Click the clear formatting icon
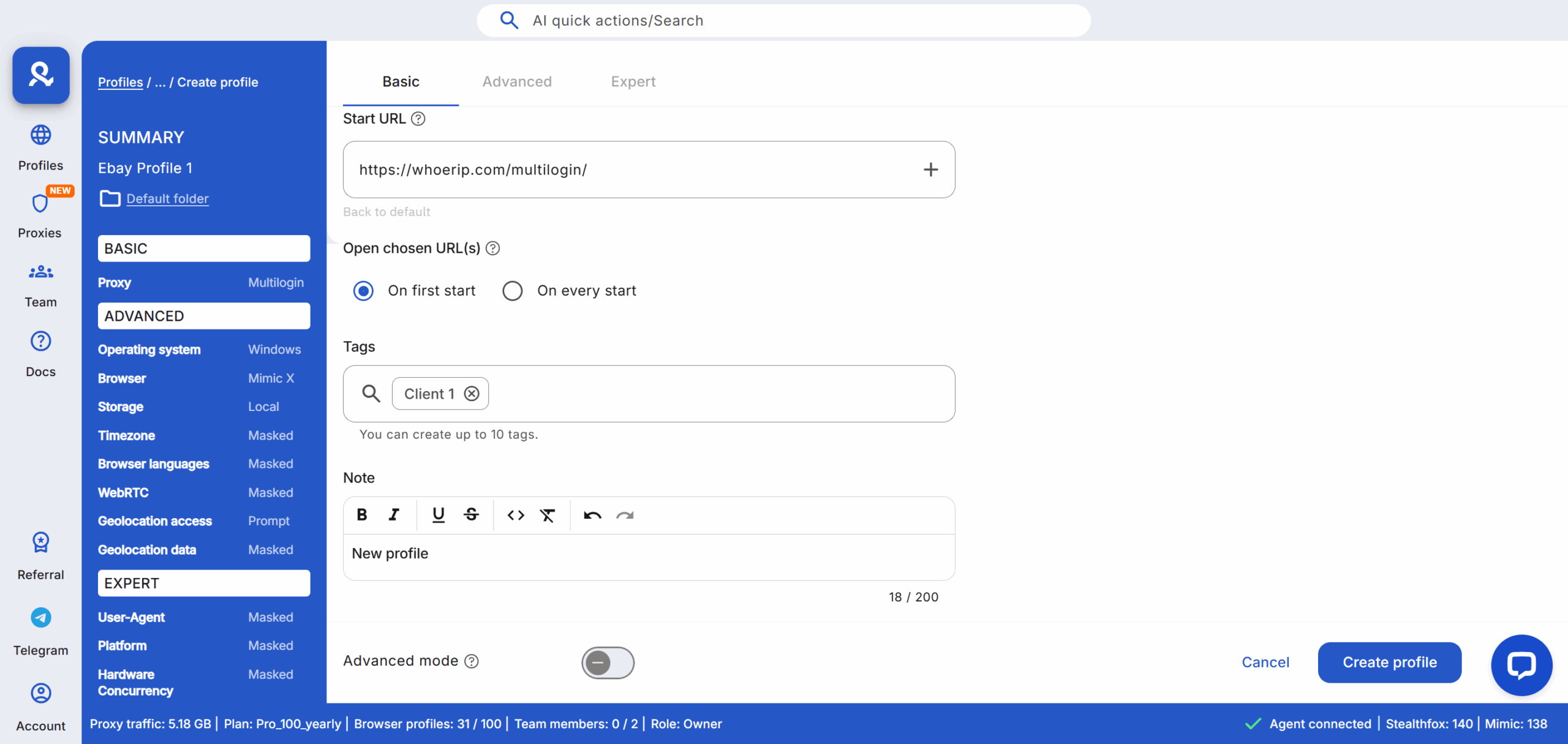This screenshot has height=744, width=1568. (547, 515)
